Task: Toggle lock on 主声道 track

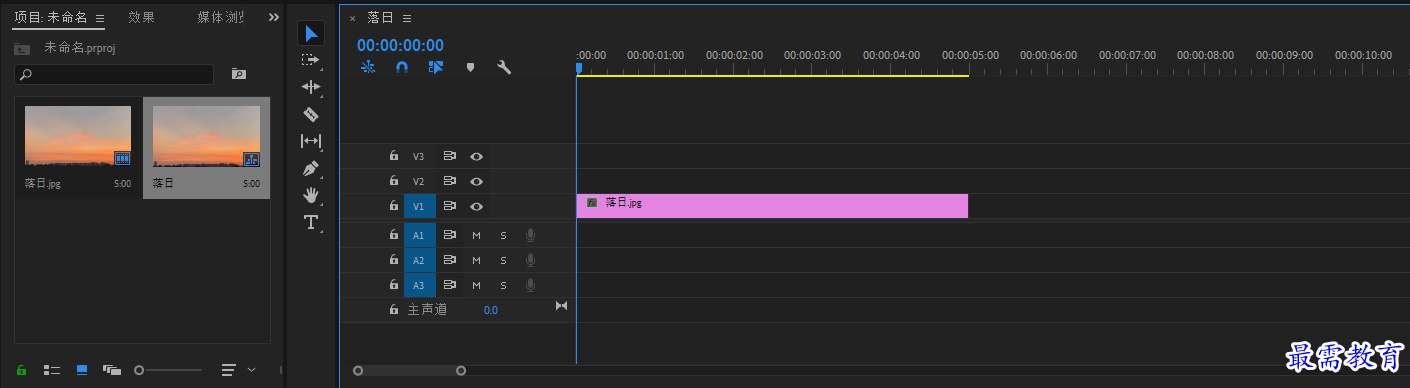Action: [x=393, y=310]
